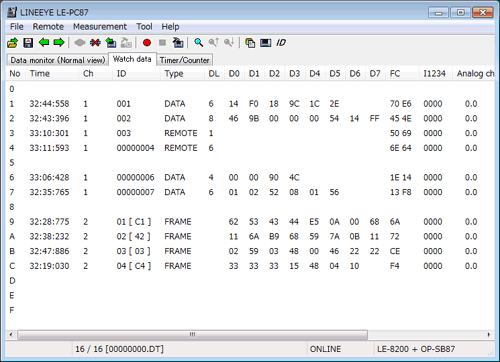
Task: Click ID 00000004 cell
Action: [x=135, y=148]
